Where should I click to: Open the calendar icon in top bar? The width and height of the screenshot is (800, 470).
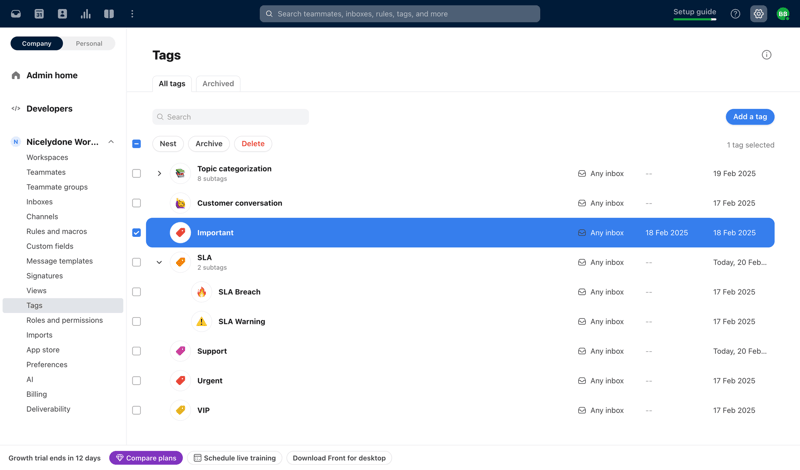39,14
